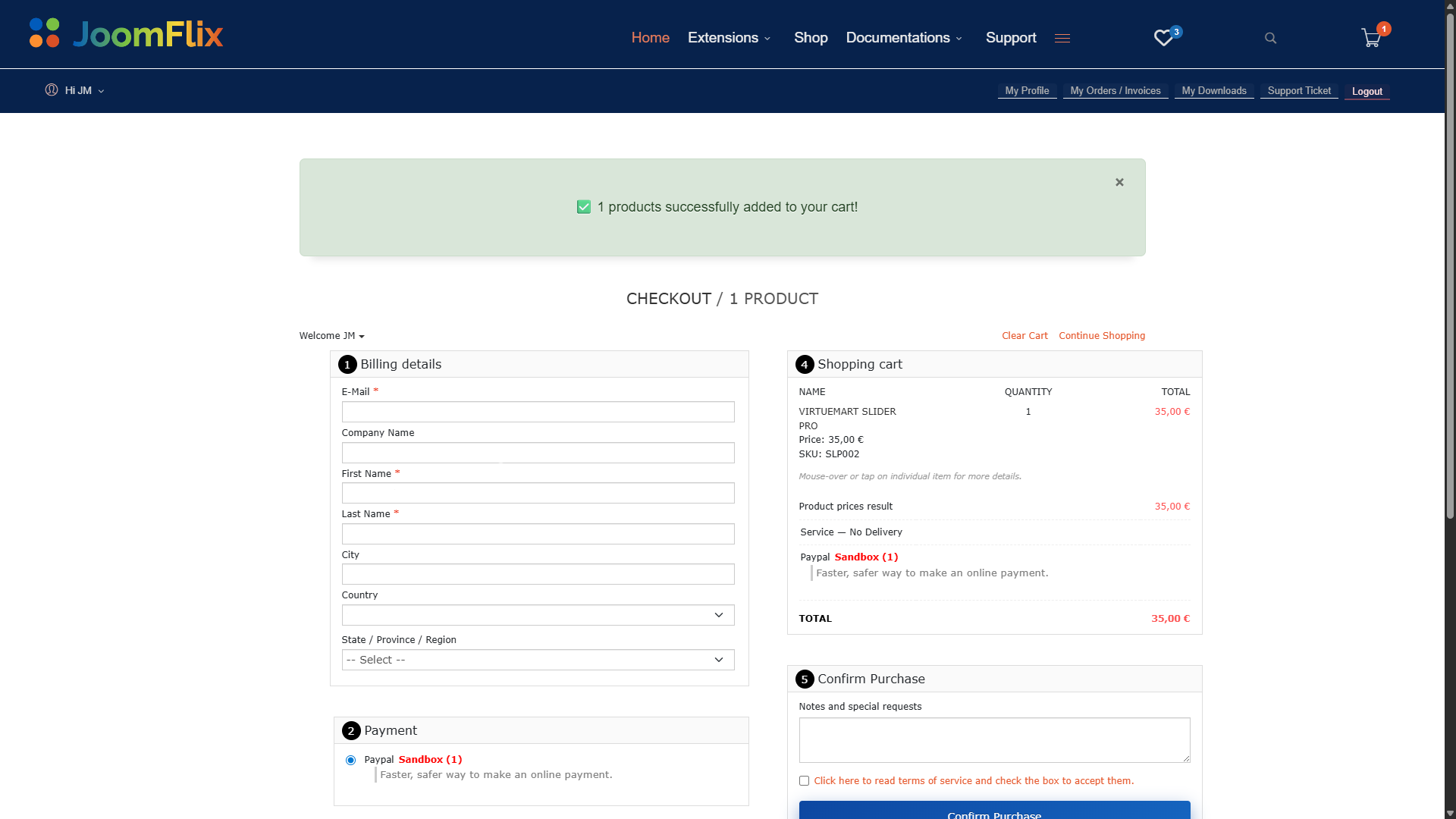Open My Orders / Invoices tab
Screen dimensions: 1456x819
[x=1115, y=91]
